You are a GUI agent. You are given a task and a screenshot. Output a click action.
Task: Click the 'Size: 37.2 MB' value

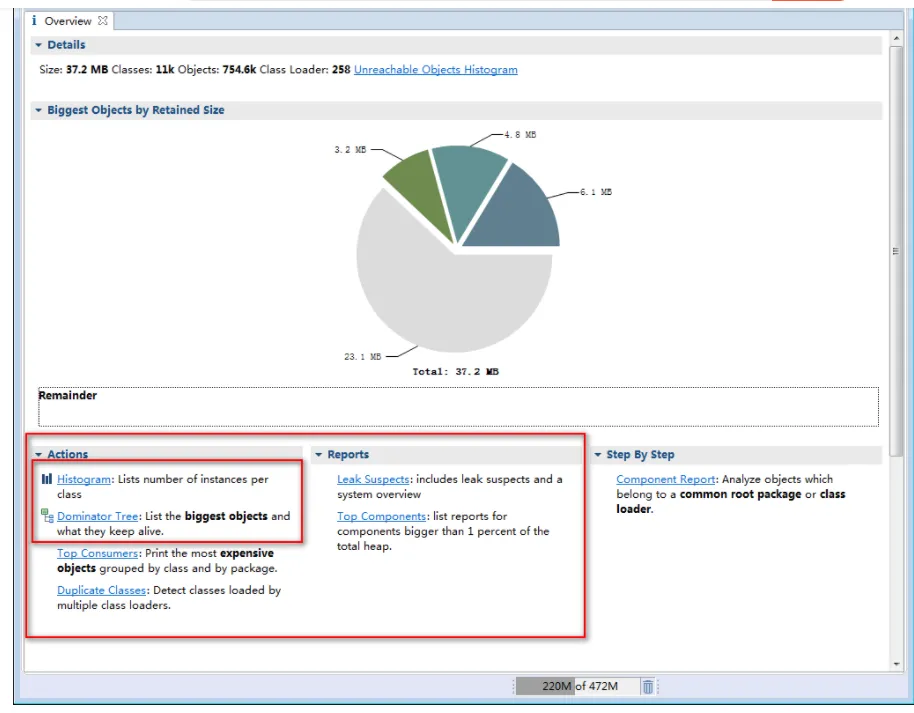tap(73, 69)
